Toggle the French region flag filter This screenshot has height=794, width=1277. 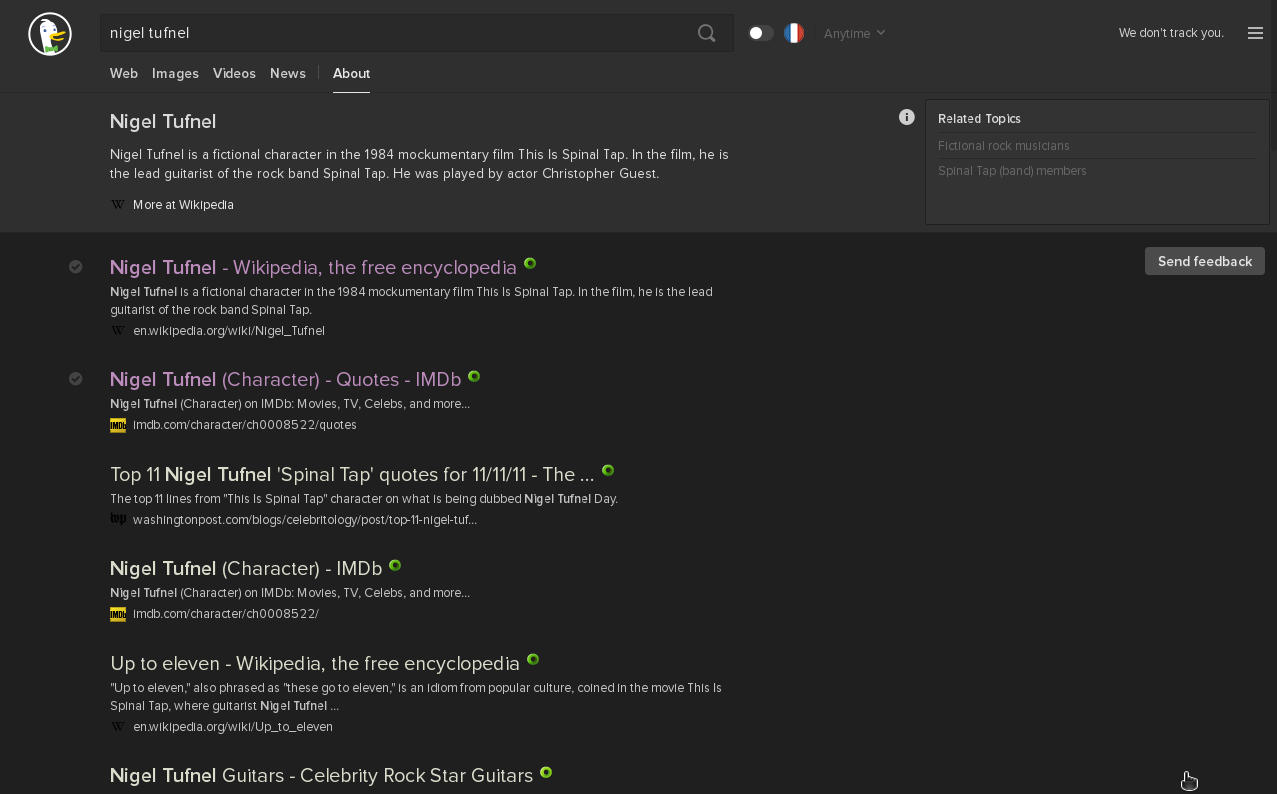click(793, 33)
